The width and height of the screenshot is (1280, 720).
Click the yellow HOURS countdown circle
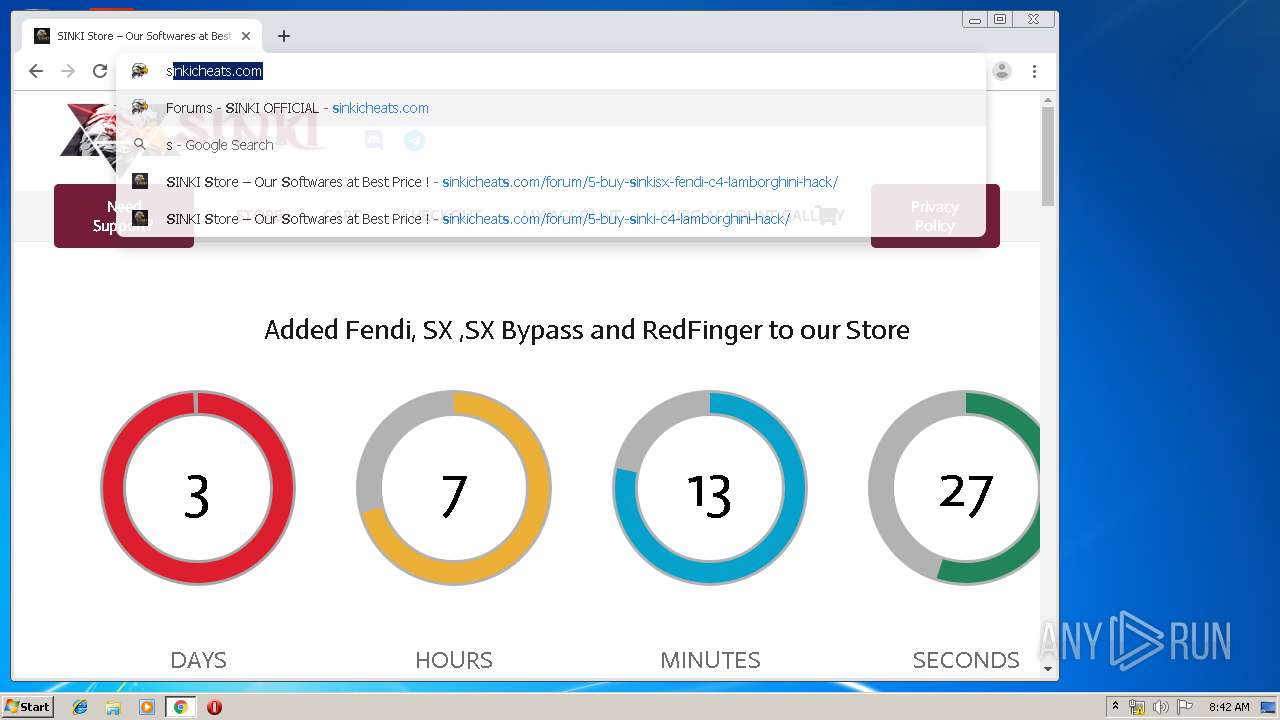[x=454, y=488]
